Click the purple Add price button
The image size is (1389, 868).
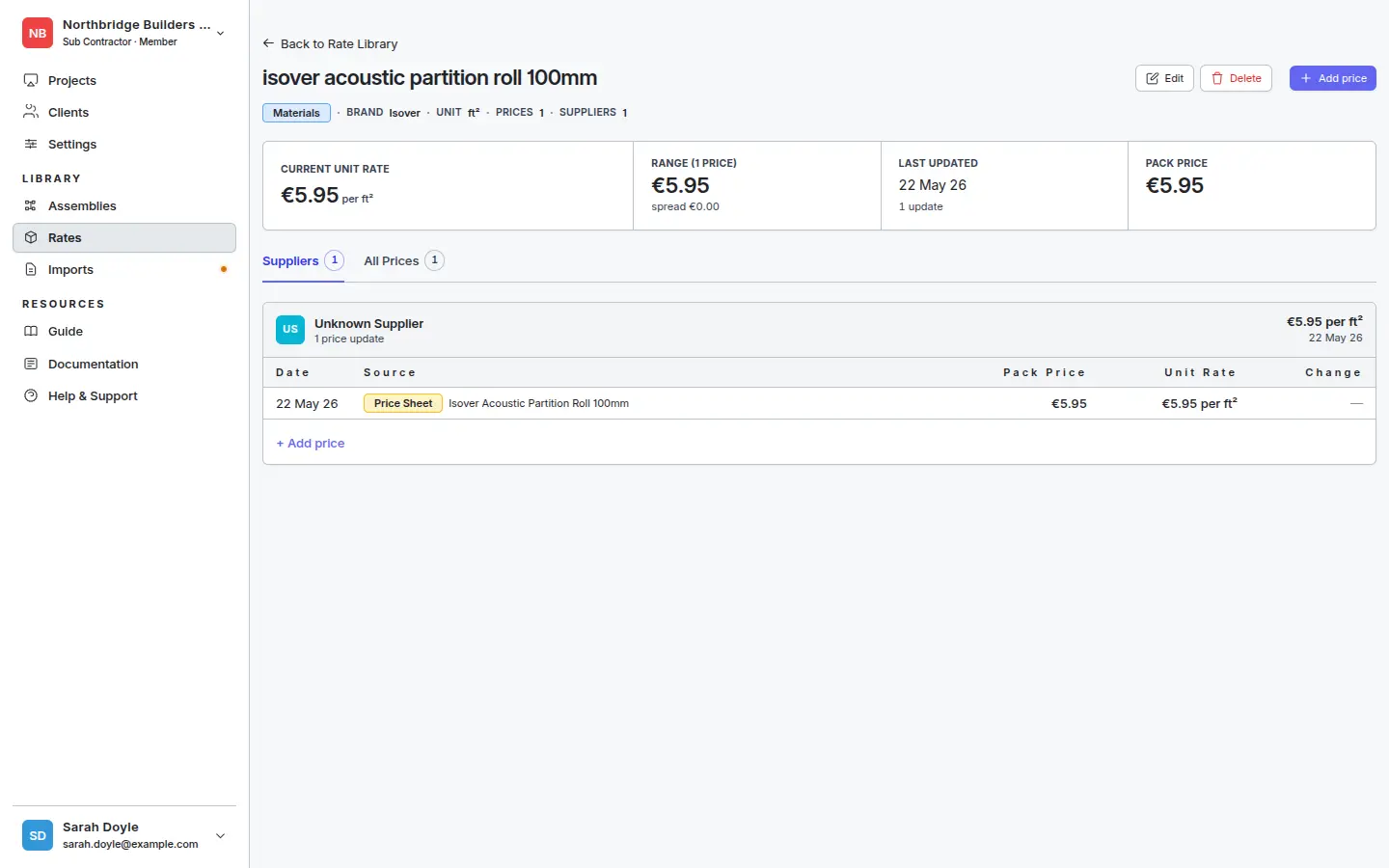coord(1333,78)
